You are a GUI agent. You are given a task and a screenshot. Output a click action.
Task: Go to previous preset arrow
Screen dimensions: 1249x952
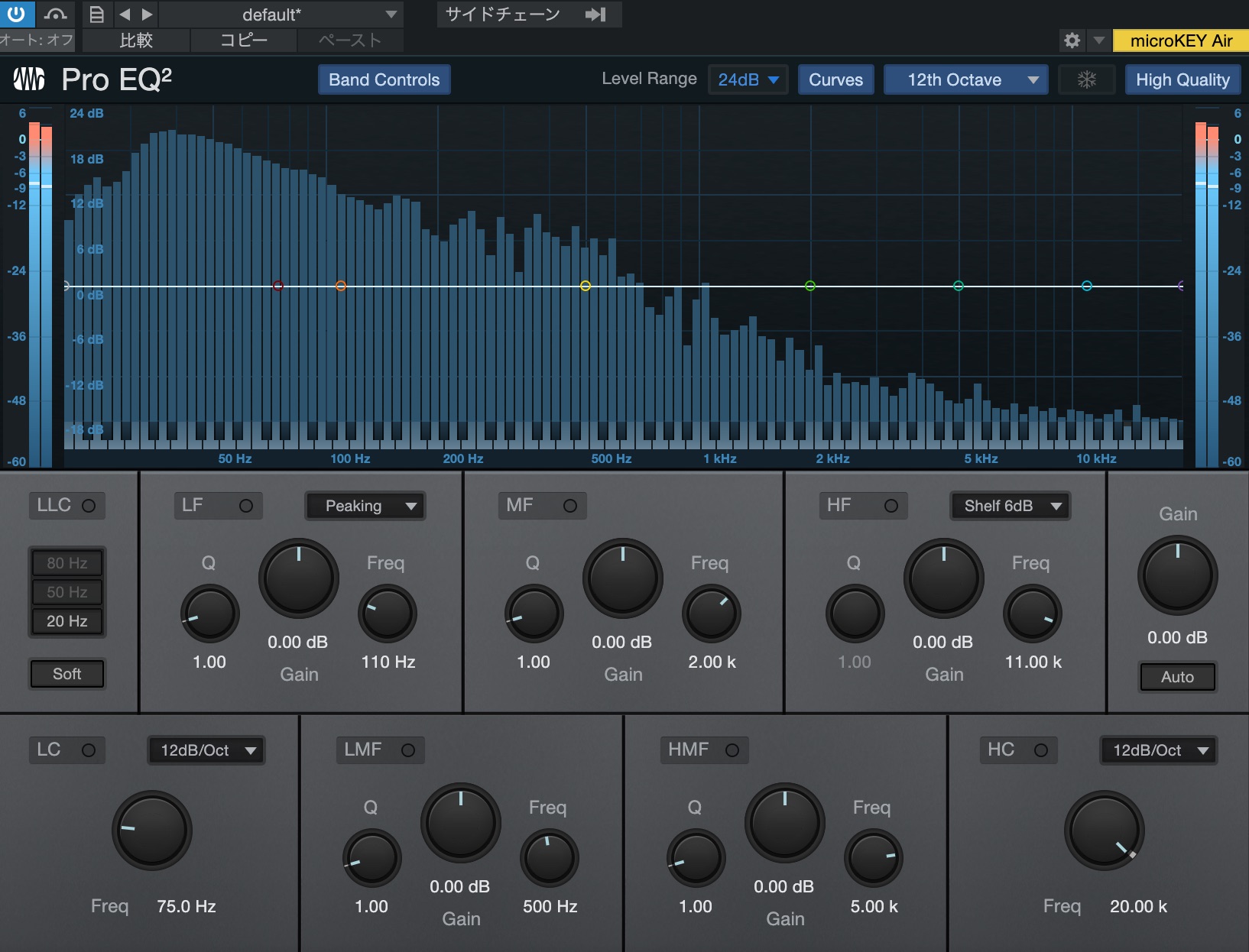pos(125,14)
